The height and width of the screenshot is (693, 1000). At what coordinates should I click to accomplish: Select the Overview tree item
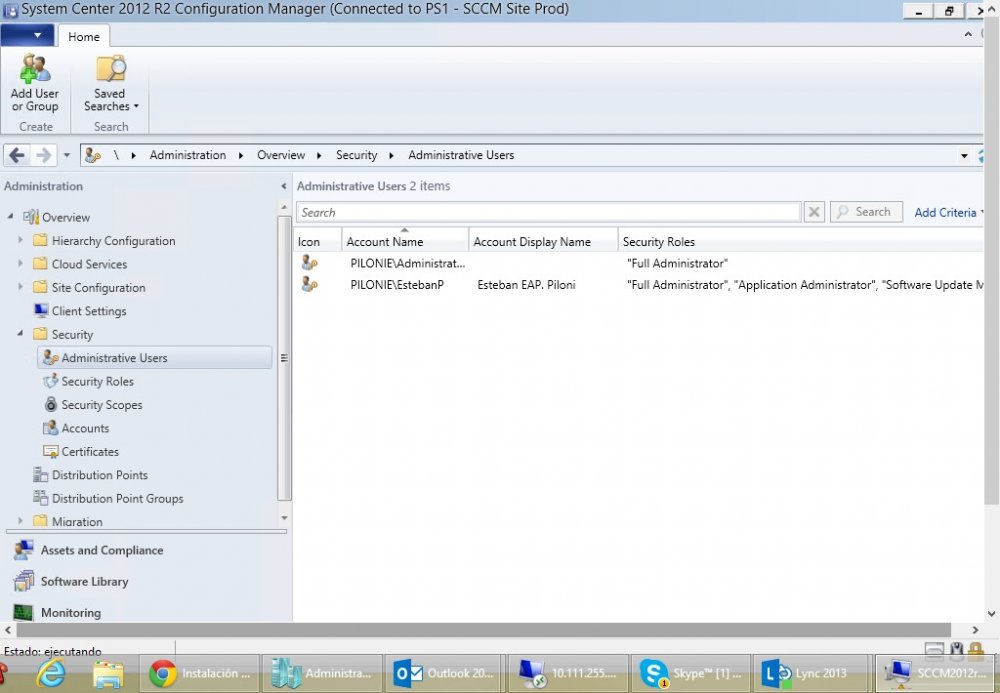(x=66, y=217)
